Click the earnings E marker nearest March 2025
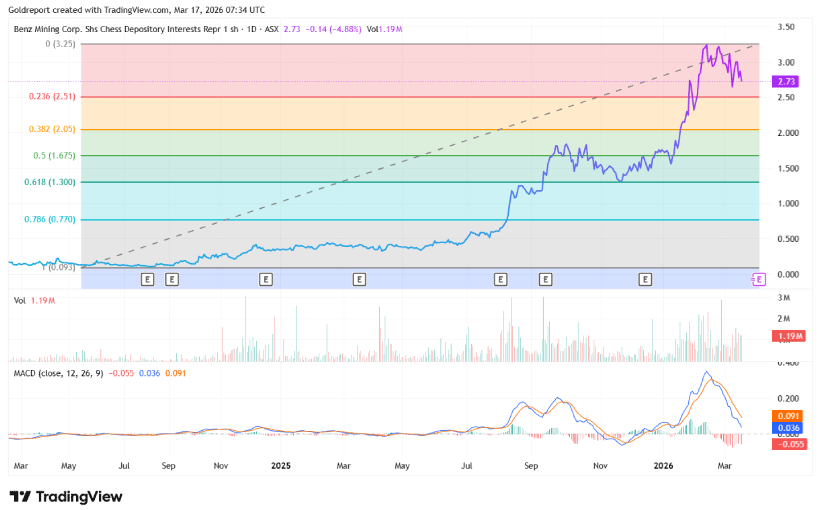 click(x=359, y=279)
